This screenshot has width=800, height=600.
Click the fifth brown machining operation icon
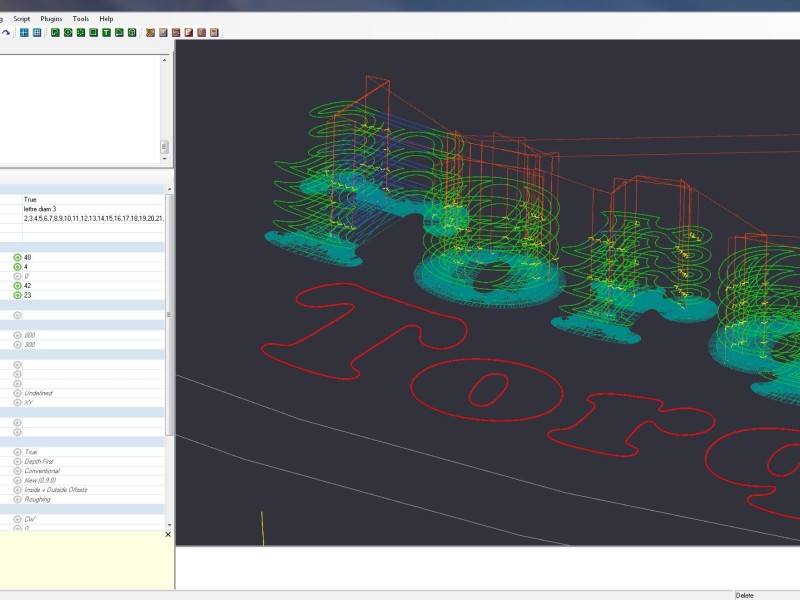tap(202, 33)
